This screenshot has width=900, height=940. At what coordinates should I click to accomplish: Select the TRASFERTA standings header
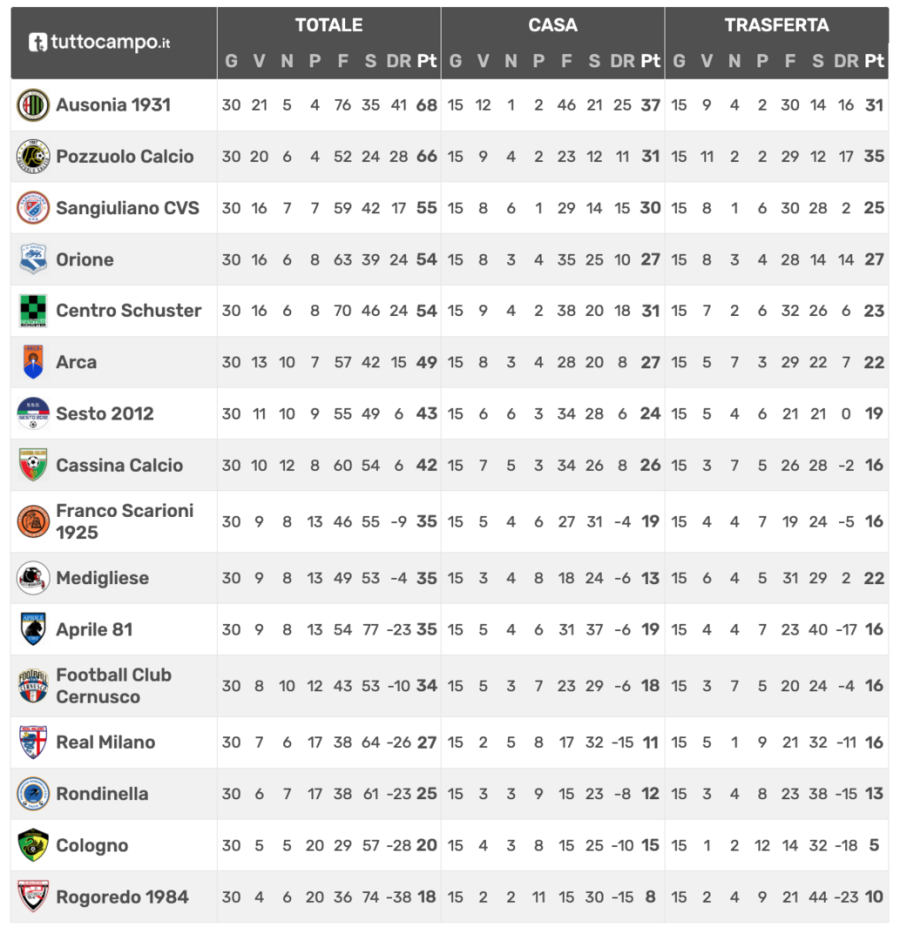pyautogui.click(x=776, y=25)
